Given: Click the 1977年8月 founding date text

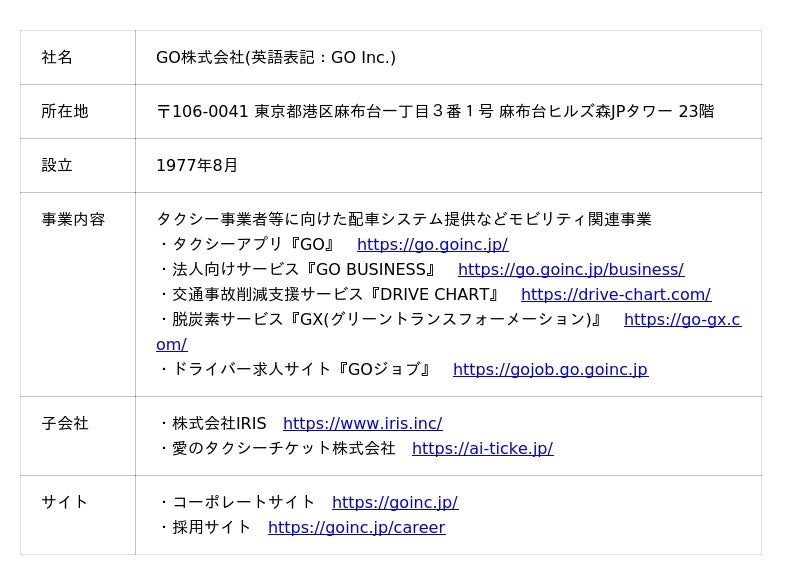Looking at the screenshot, I should click(197, 166).
